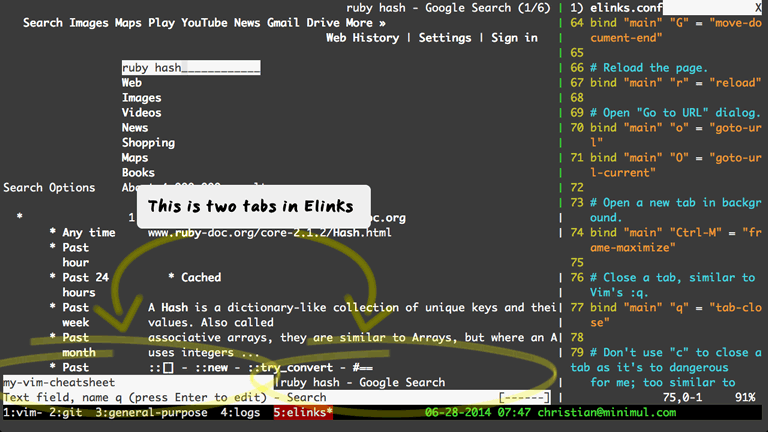The width and height of the screenshot is (768, 432).
Task: Open the Gmail link in top bar
Action: (x=283, y=23)
